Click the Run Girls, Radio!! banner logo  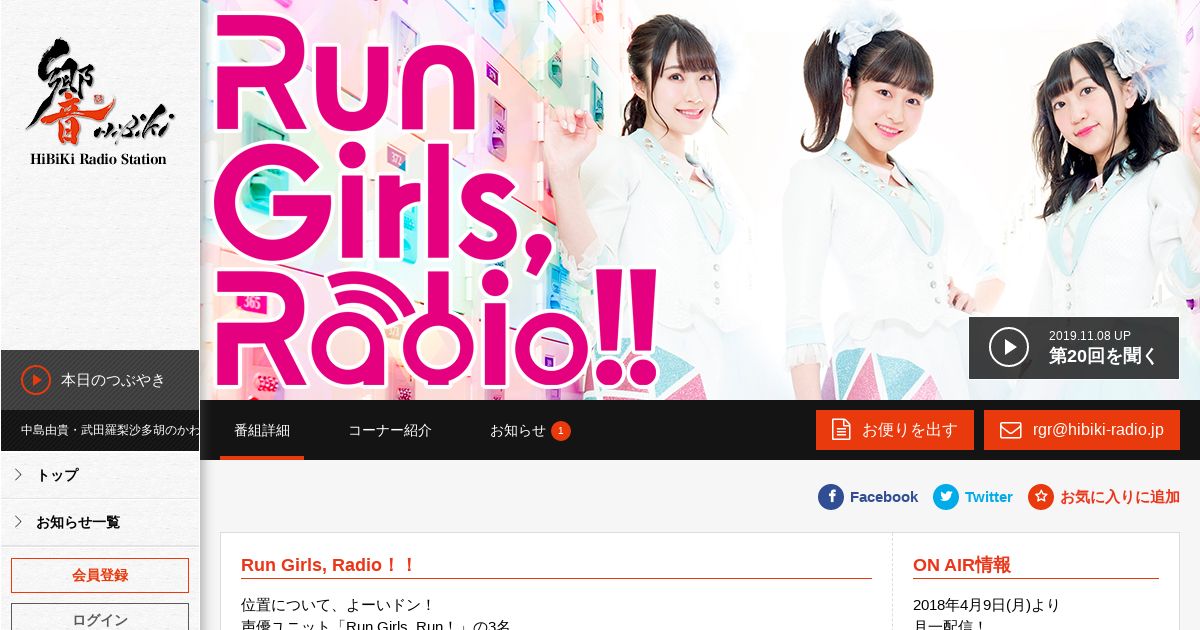437,200
